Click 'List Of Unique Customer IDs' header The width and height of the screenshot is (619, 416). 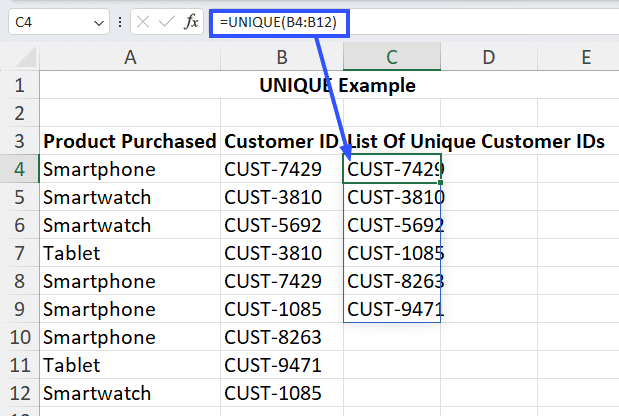click(476, 141)
